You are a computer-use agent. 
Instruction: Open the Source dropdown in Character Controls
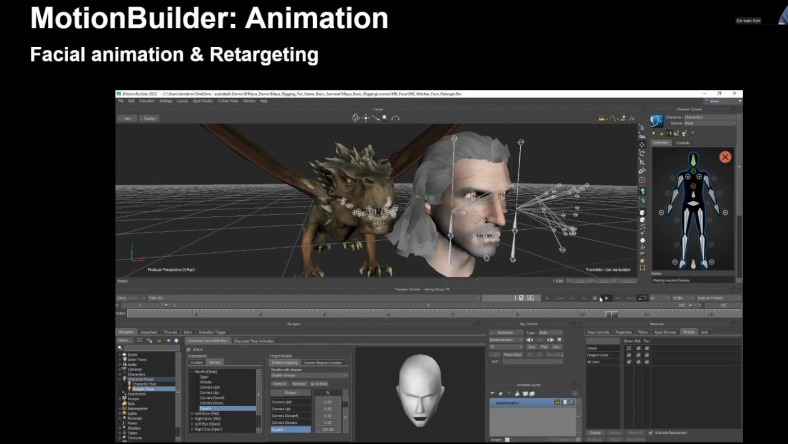tap(710, 123)
